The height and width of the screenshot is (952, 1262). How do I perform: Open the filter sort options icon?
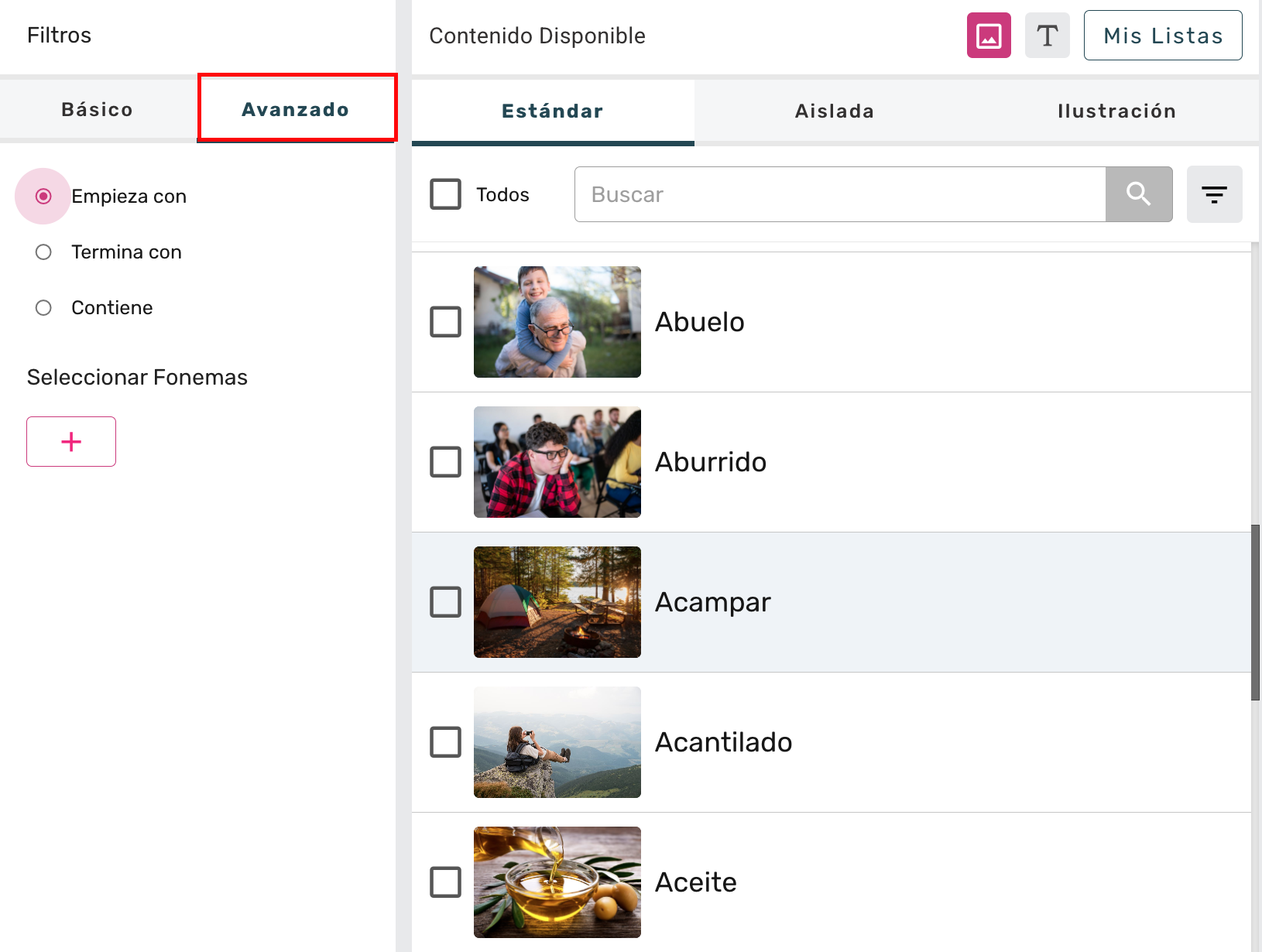[x=1215, y=194]
